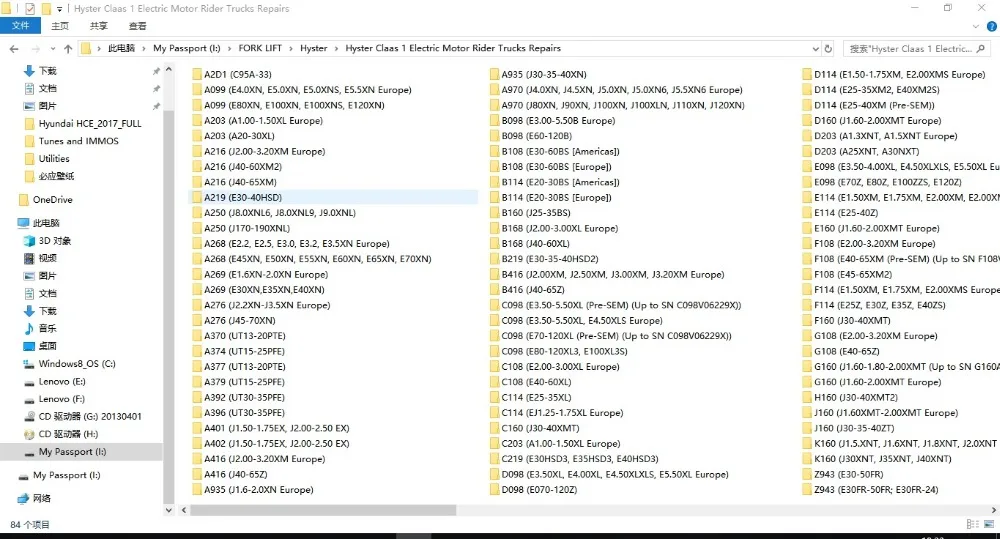Click the horizontal scrollbar thumb

pyautogui.click(x=323, y=510)
